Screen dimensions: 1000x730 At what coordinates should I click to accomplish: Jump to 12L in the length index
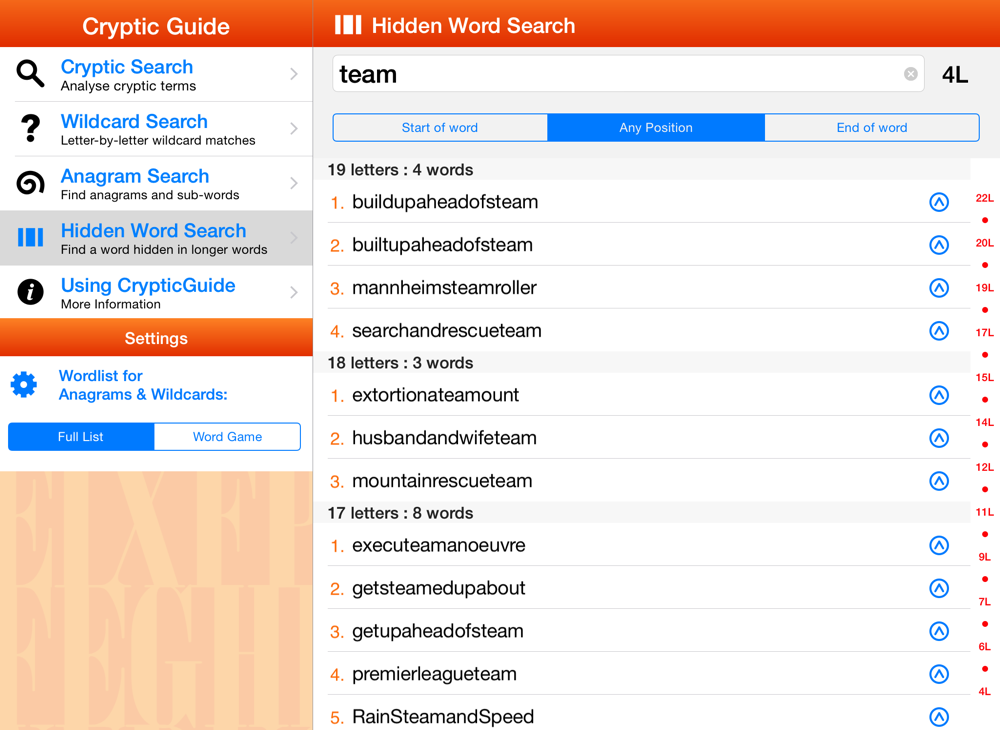[x=985, y=467]
